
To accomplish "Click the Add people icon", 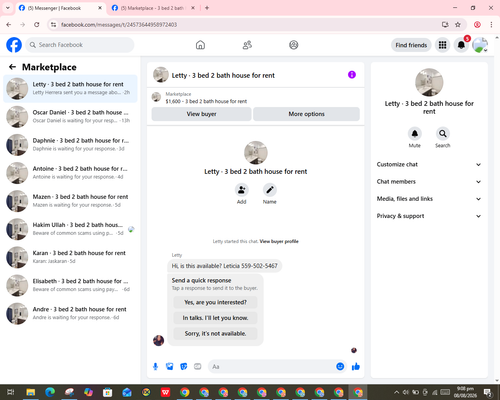I will 242,190.
